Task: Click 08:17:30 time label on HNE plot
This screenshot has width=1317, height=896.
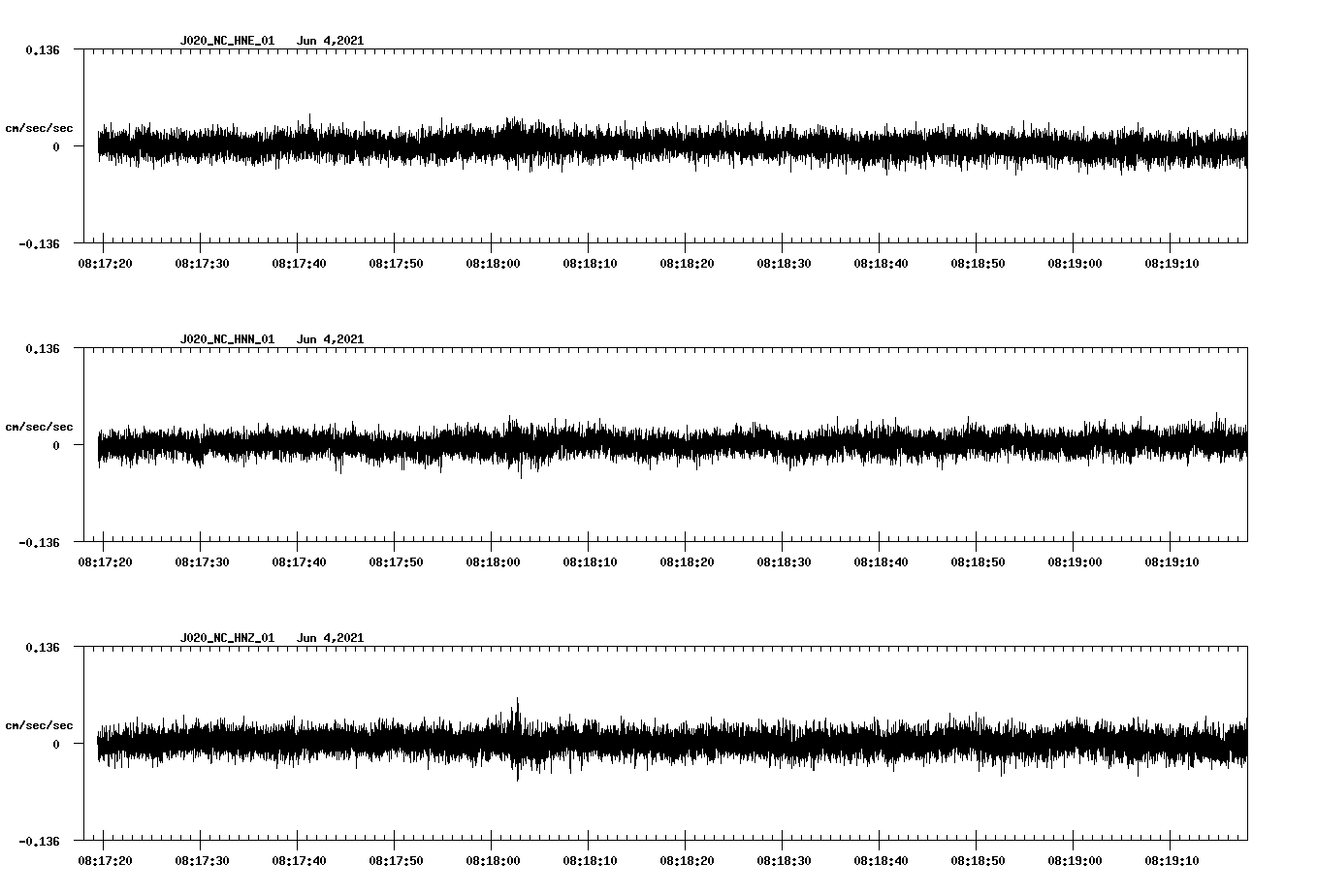Action: [x=202, y=263]
